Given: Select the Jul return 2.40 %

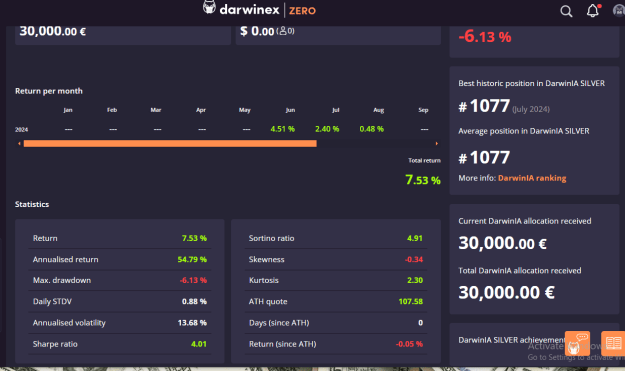Looking at the screenshot, I should (x=327, y=129).
